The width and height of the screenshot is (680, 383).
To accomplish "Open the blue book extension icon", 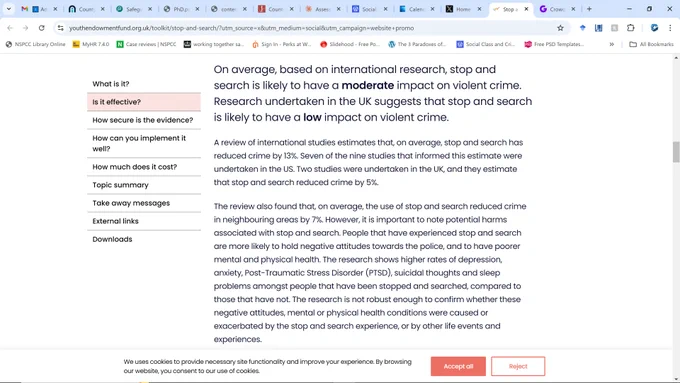I will [598, 28].
